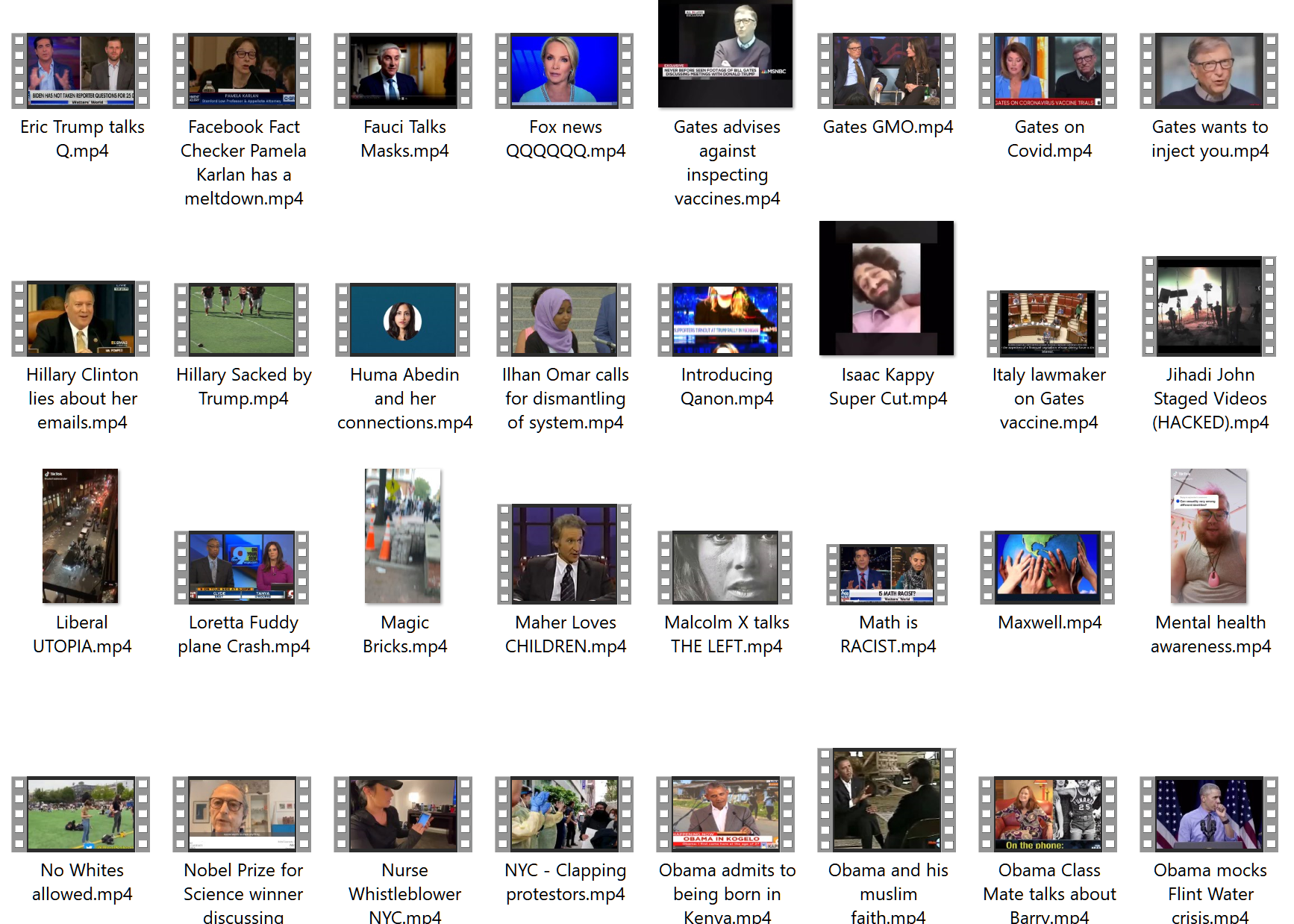Click the filename 'Fauci Talks Masks.mp4'

click(x=404, y=139)
